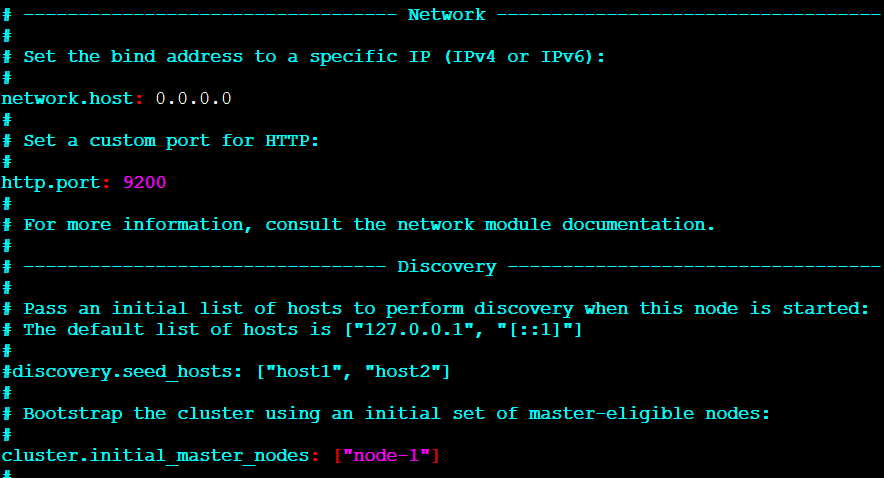Click the red colon after network.host
The height and width of the screenshot is (478, 884).
click(x=139, y=100)
